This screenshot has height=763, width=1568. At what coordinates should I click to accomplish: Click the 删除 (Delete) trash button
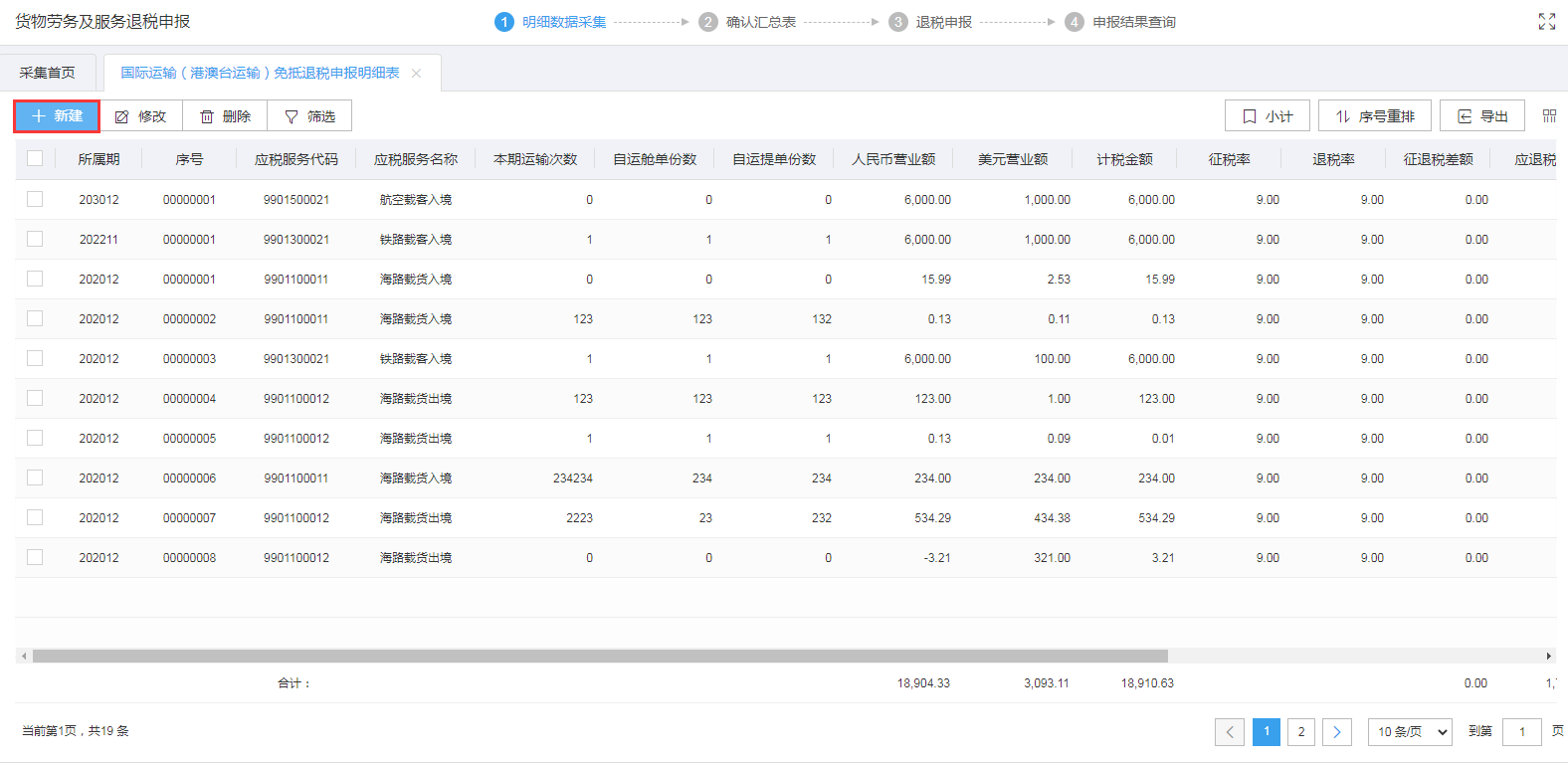(225, 116)
